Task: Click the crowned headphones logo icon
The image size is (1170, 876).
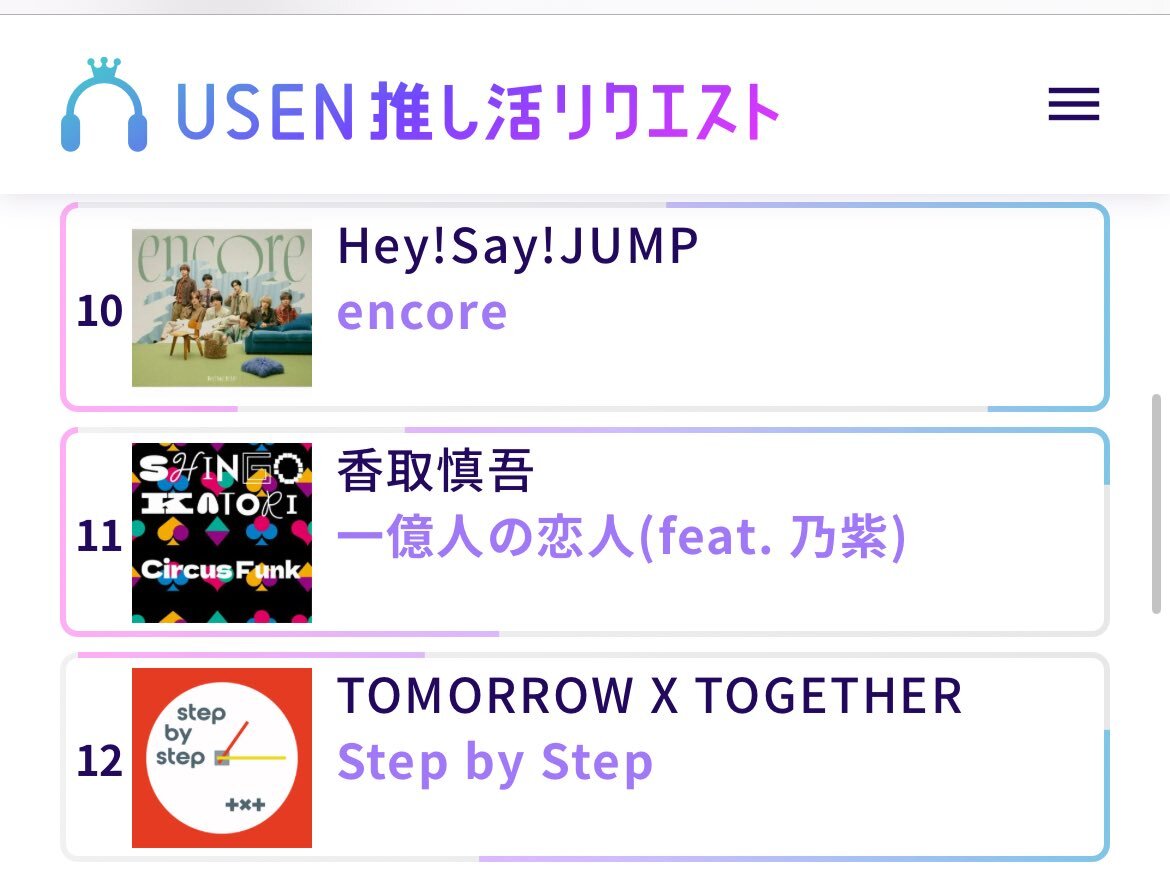Action: tap(104, 104)
